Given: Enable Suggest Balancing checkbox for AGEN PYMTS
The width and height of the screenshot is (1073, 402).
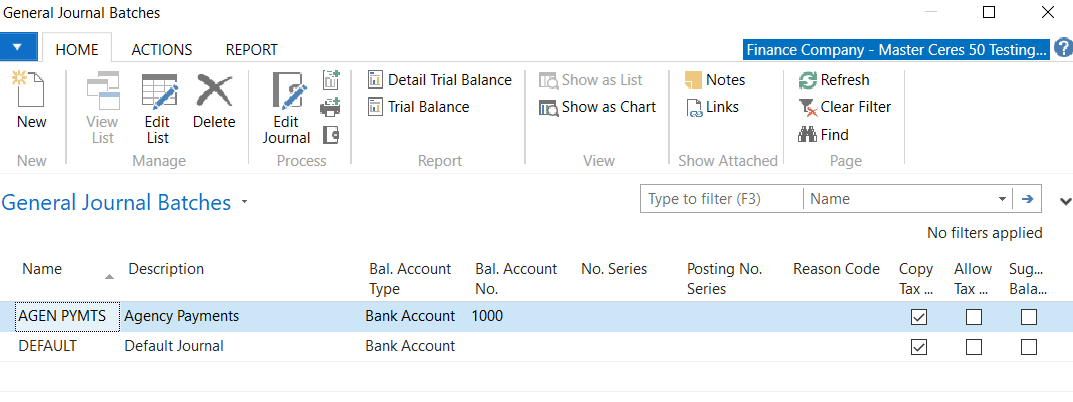Looking at the screenshot, I should point(1028,317).
